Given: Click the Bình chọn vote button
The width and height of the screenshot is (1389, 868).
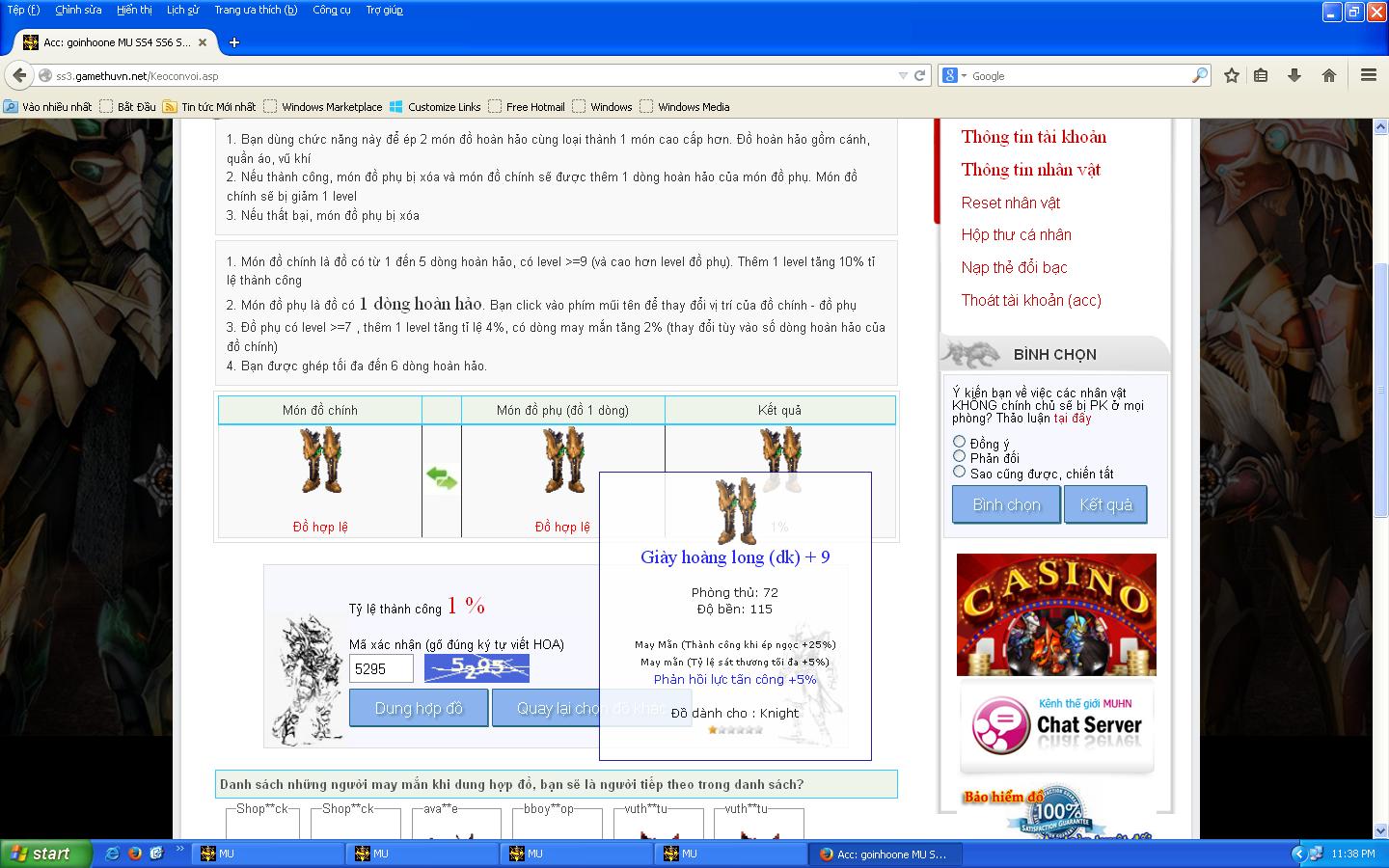Looking at the screenshot, I should (1006, 504).
